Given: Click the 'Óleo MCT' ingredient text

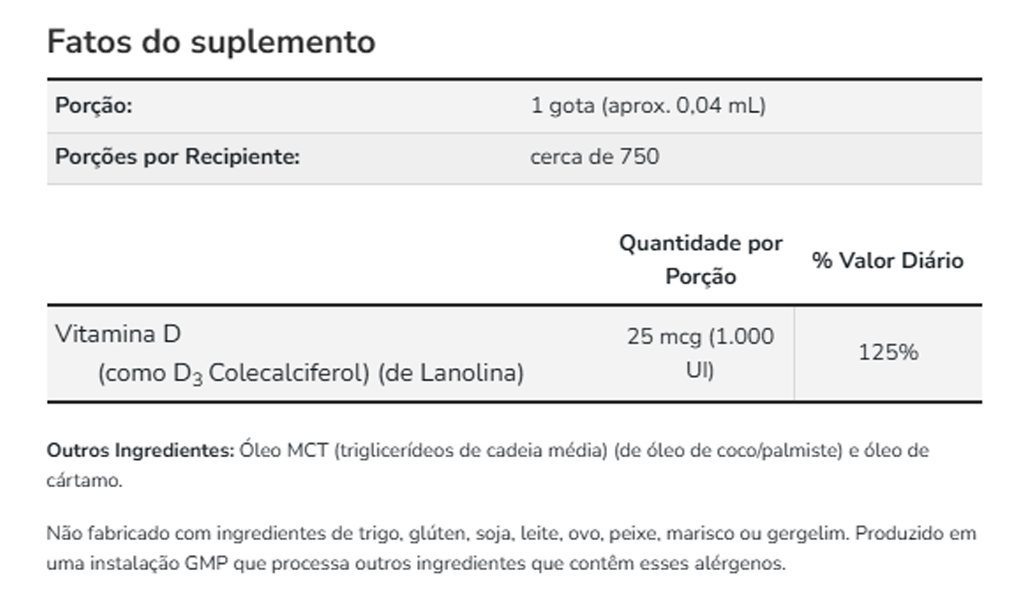Looking at the screenshot, I should point(284,451).
